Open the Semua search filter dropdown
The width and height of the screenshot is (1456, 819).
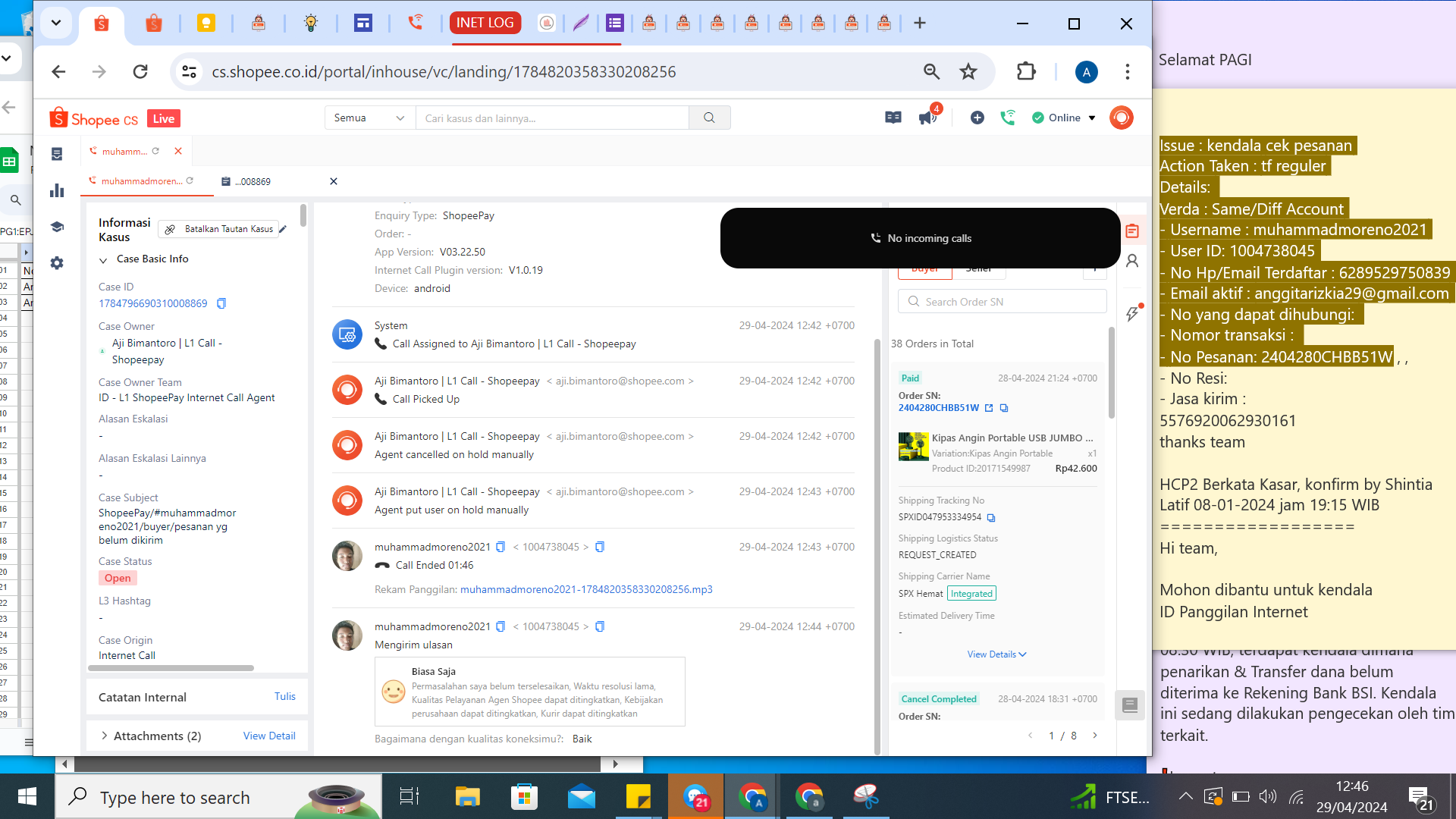(x=369, y=118)
